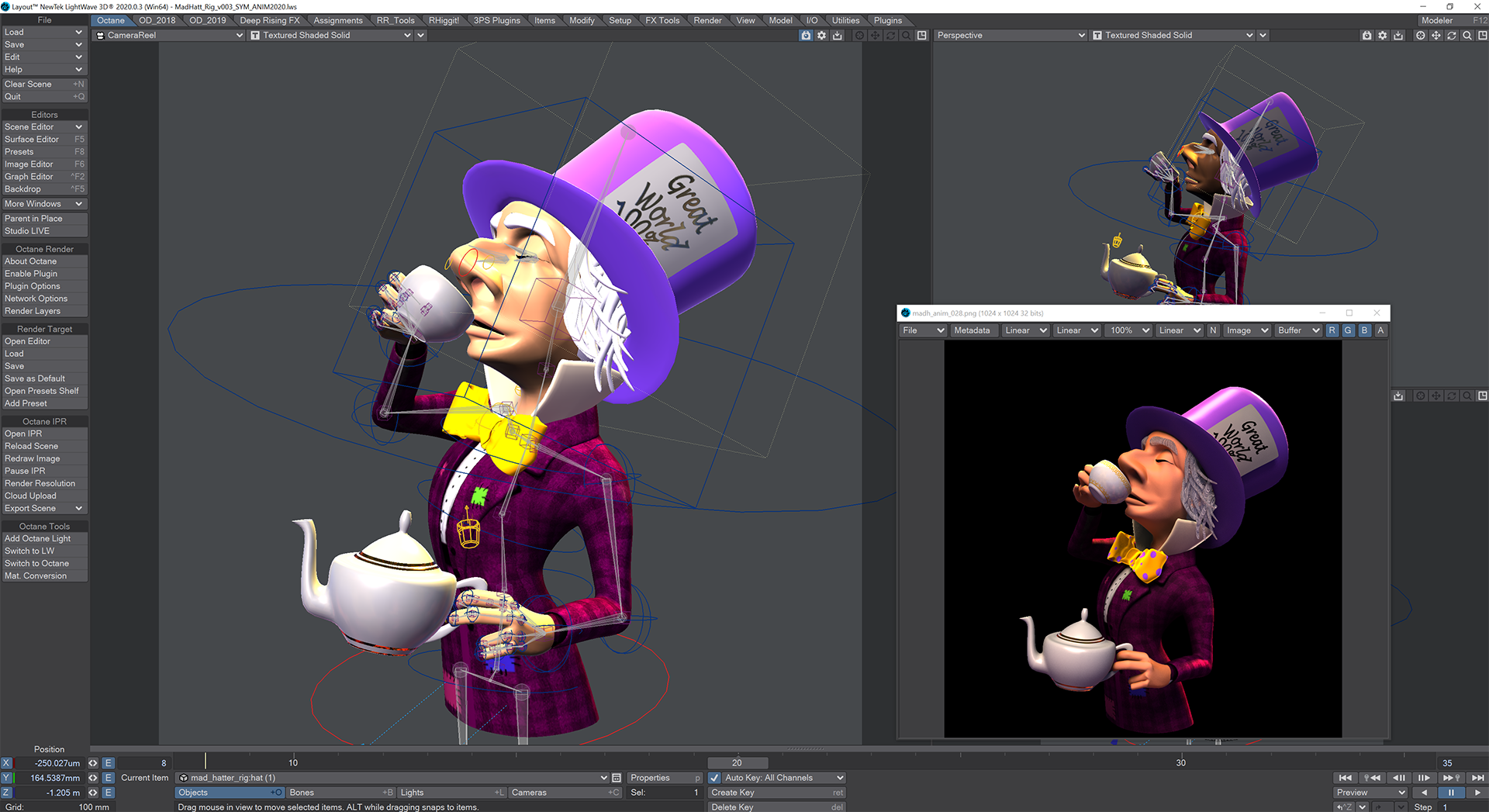Open Deep Rising FX tab
This screenshot has height=812, width=1489.
269,20
